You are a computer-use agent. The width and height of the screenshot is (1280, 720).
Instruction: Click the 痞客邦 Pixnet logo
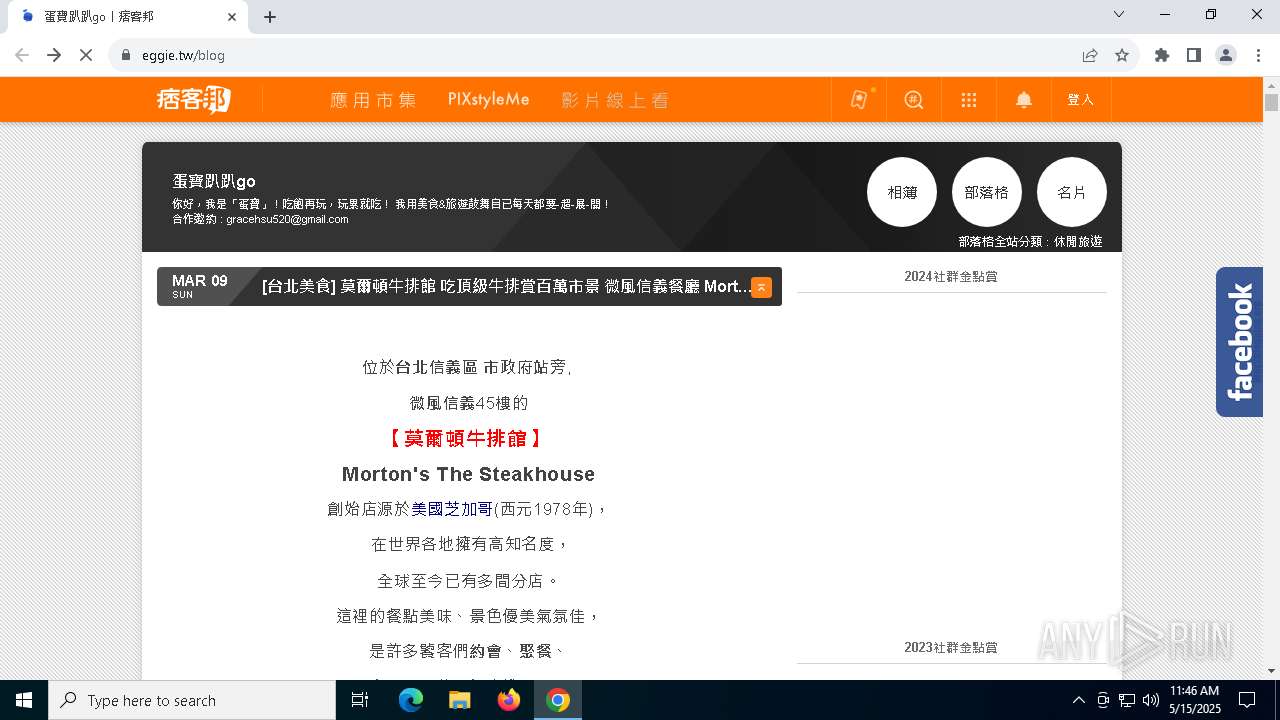pos(194,99)
